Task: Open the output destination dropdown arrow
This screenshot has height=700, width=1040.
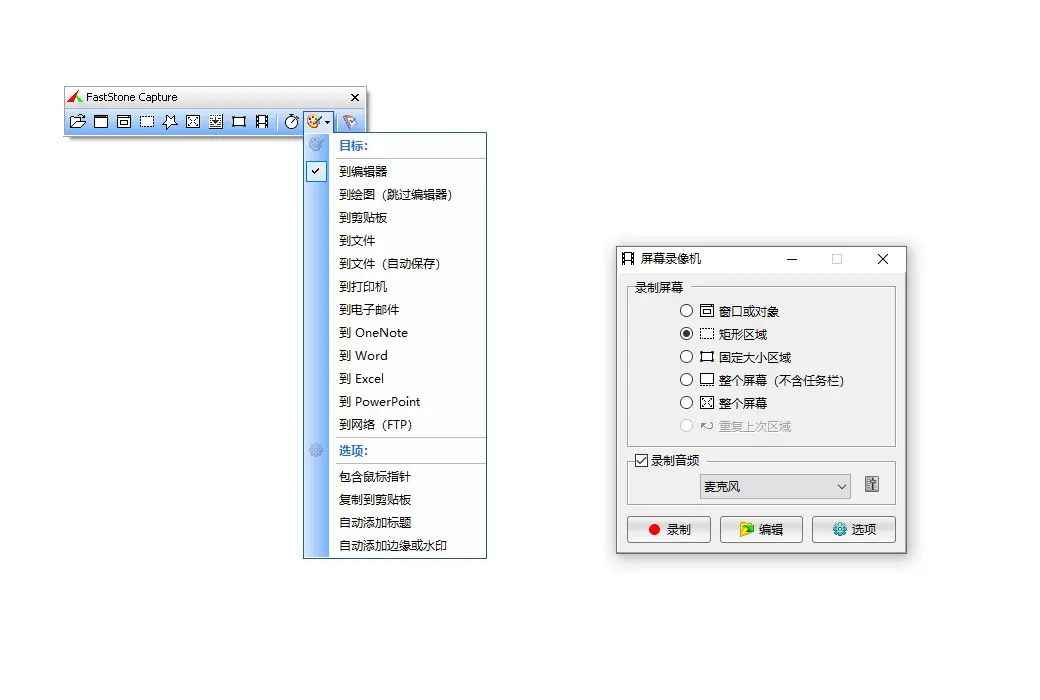Action: click(328, 122)
